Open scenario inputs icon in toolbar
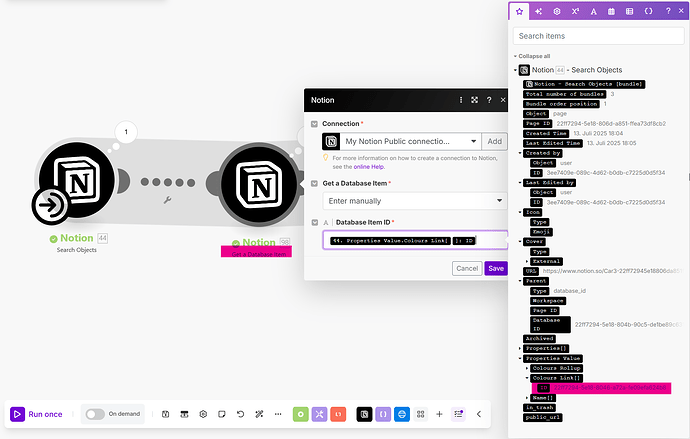The image size is (690, 439). (x=184, y=414)
